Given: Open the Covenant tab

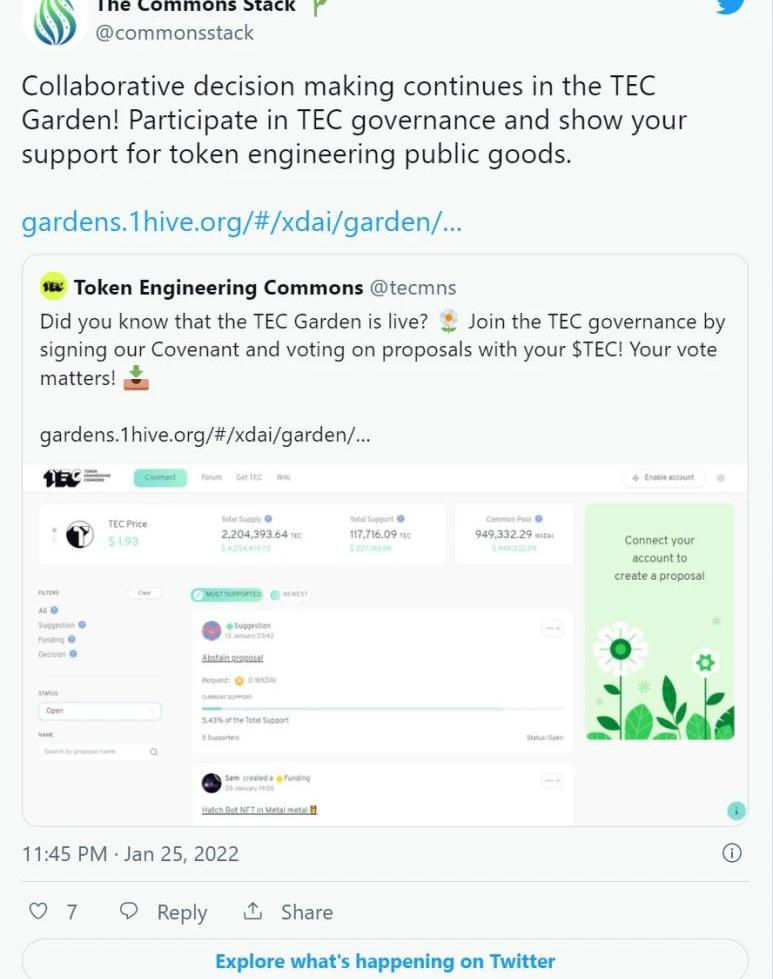Looking at the screenshot, I should [160, 478].
